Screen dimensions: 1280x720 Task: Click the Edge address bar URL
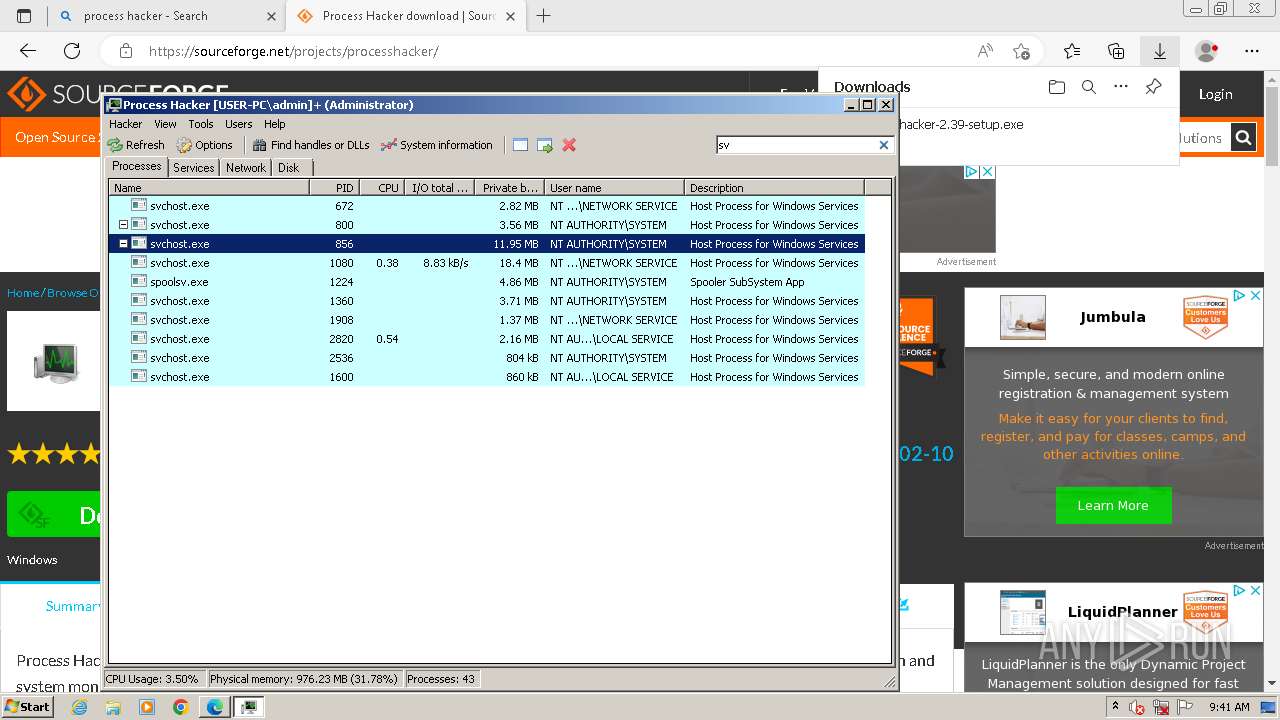[x=293, y=51]
